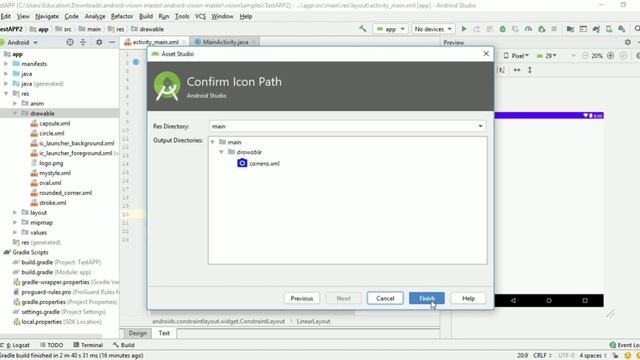Select rounded_corner.xml in the project tree
The image size is (640, 360).
point(65,193)
